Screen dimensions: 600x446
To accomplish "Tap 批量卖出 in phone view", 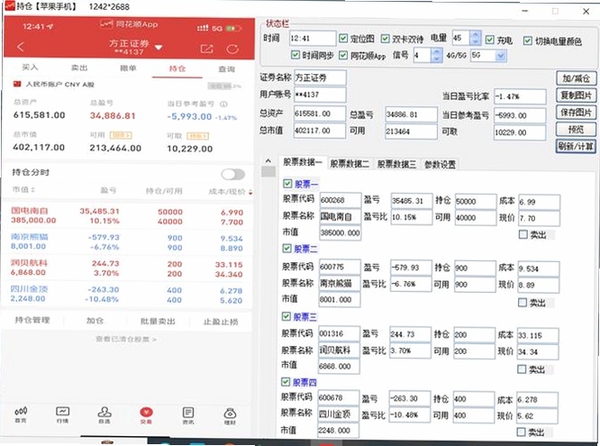I will tap(158, 321).
